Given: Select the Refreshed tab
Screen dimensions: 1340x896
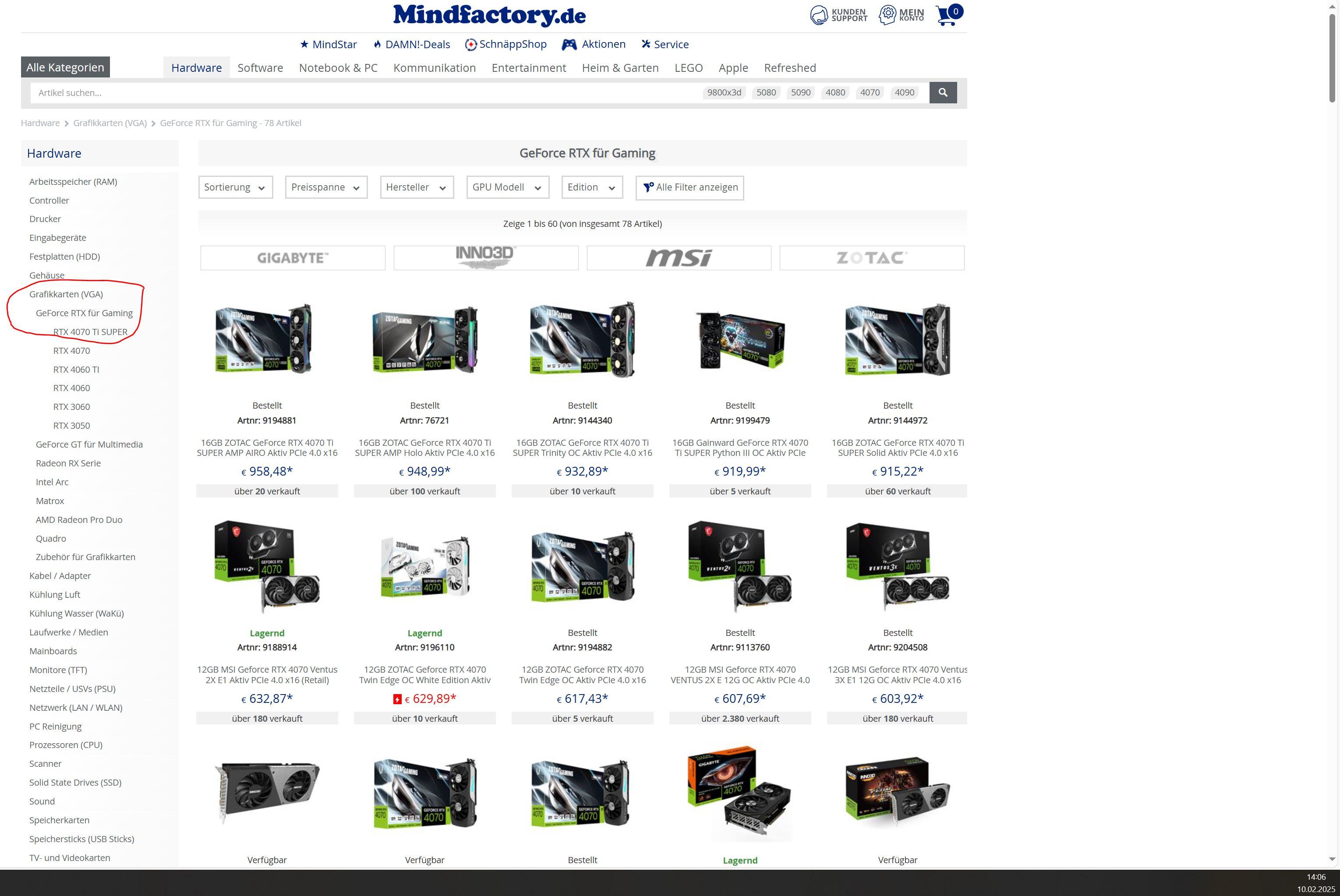Looking at the screenshot, I should (x=790, y=68).
